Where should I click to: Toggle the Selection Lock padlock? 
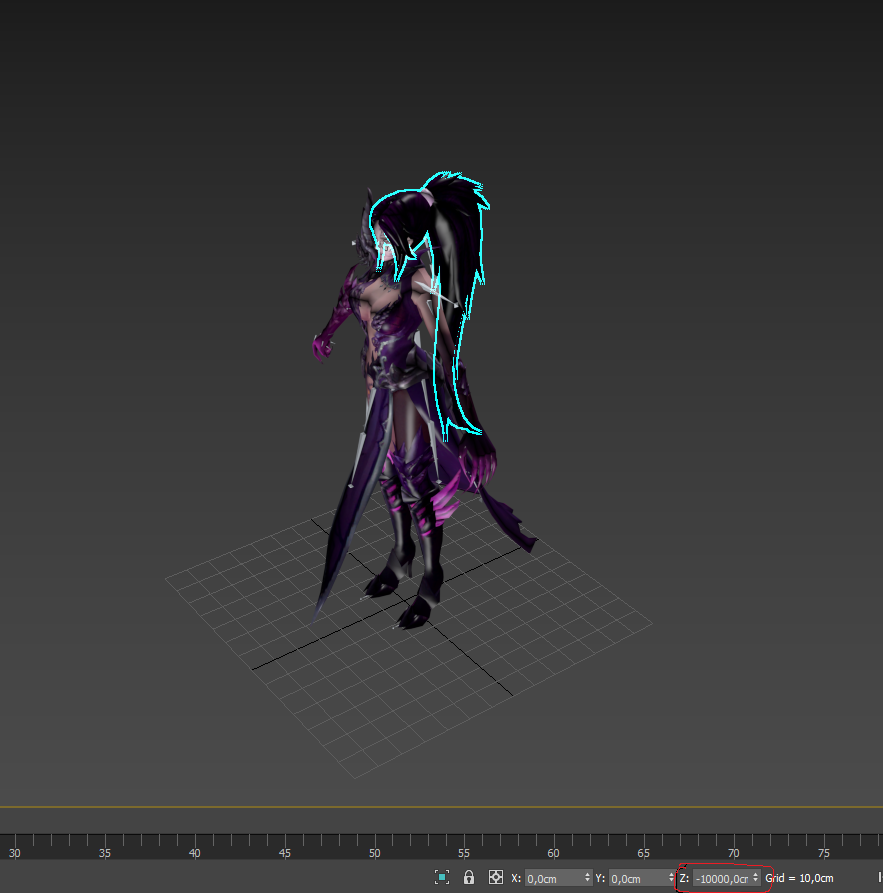[x=469, y=877]
